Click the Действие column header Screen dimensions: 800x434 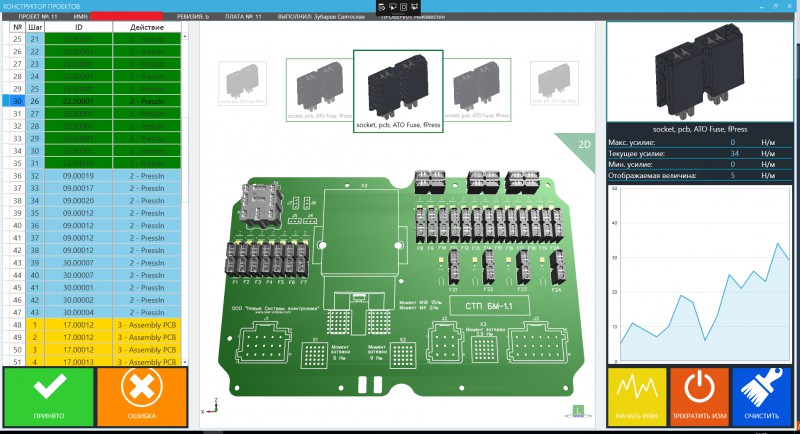pos(147,27)
